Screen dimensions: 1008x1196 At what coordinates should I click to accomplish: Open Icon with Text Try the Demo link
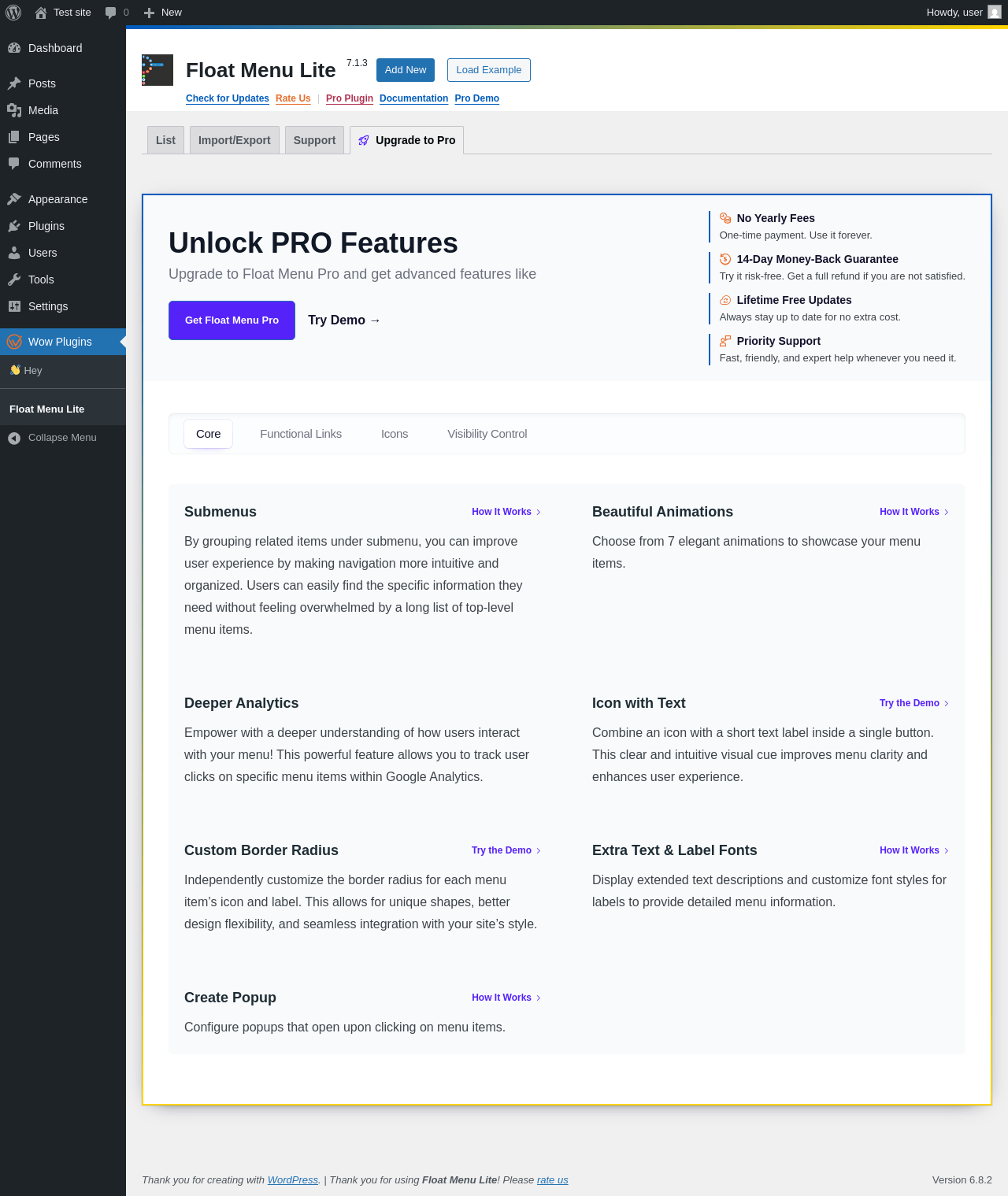pos(914,703)
